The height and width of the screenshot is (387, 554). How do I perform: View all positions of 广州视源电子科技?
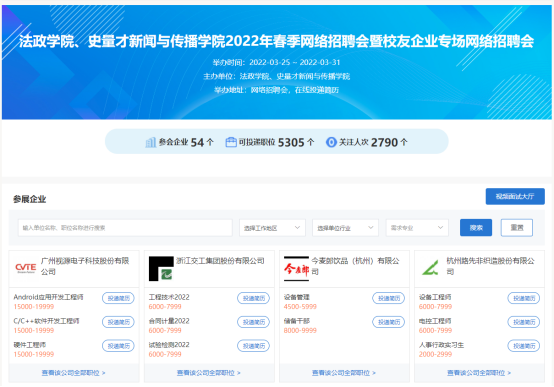(x=73, y=373)
